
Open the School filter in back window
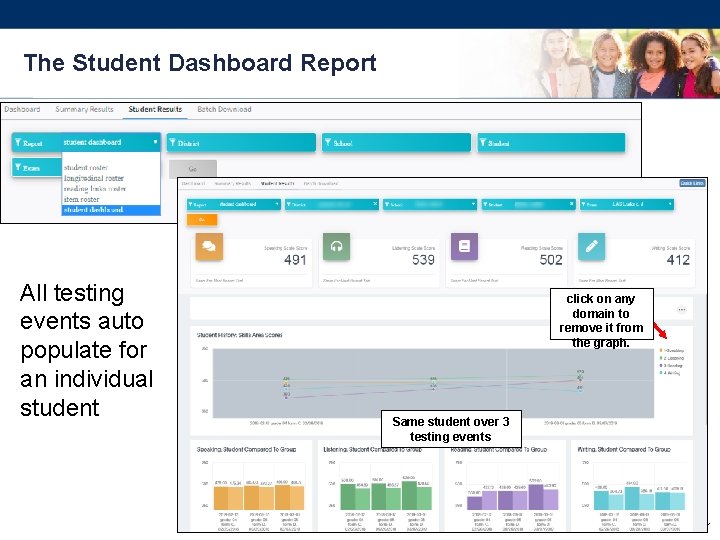click(396, 143)
